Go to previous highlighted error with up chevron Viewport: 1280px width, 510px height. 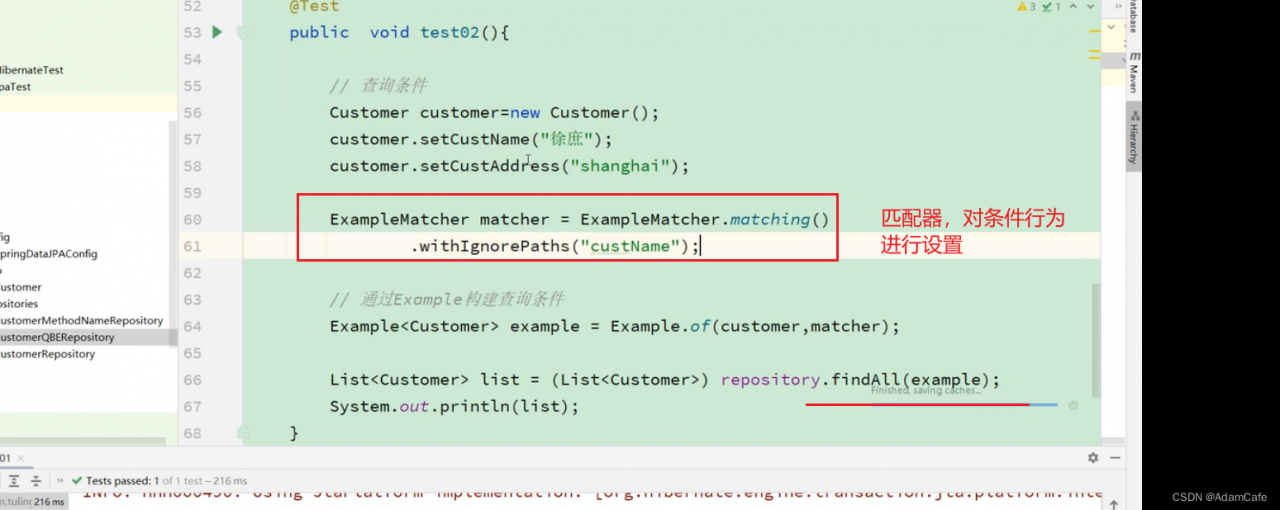(x=1071, y=6)
